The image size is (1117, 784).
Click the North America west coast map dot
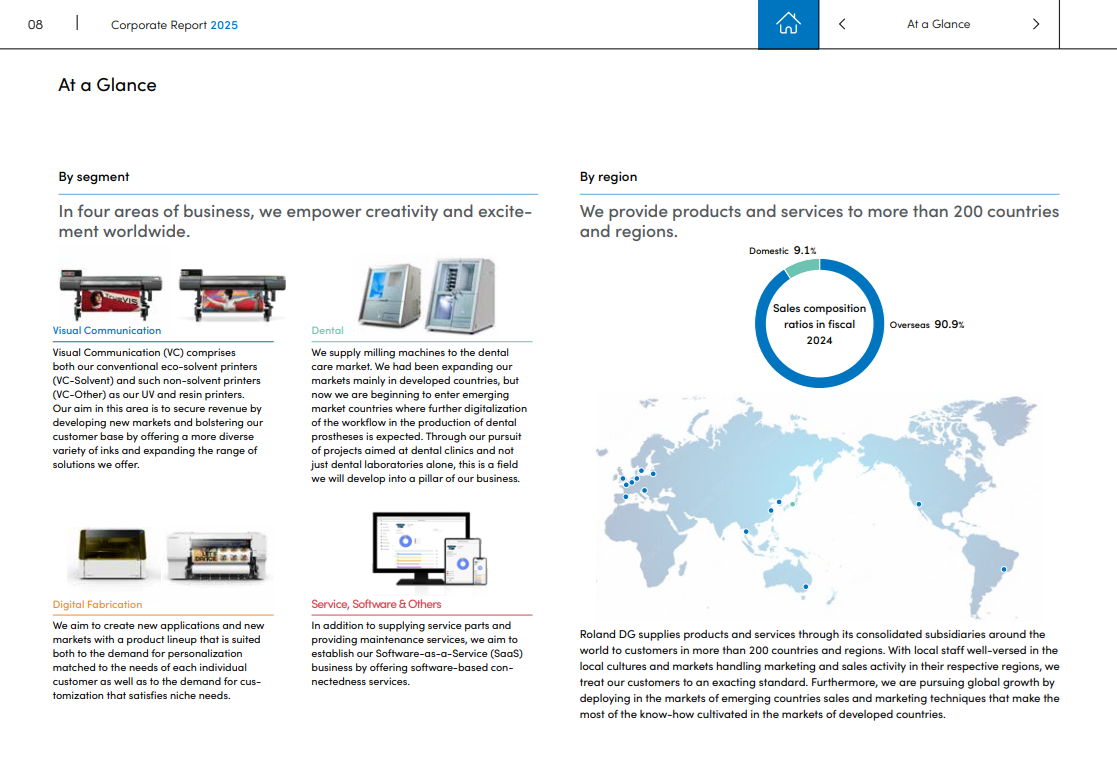[x=918, y=504]
